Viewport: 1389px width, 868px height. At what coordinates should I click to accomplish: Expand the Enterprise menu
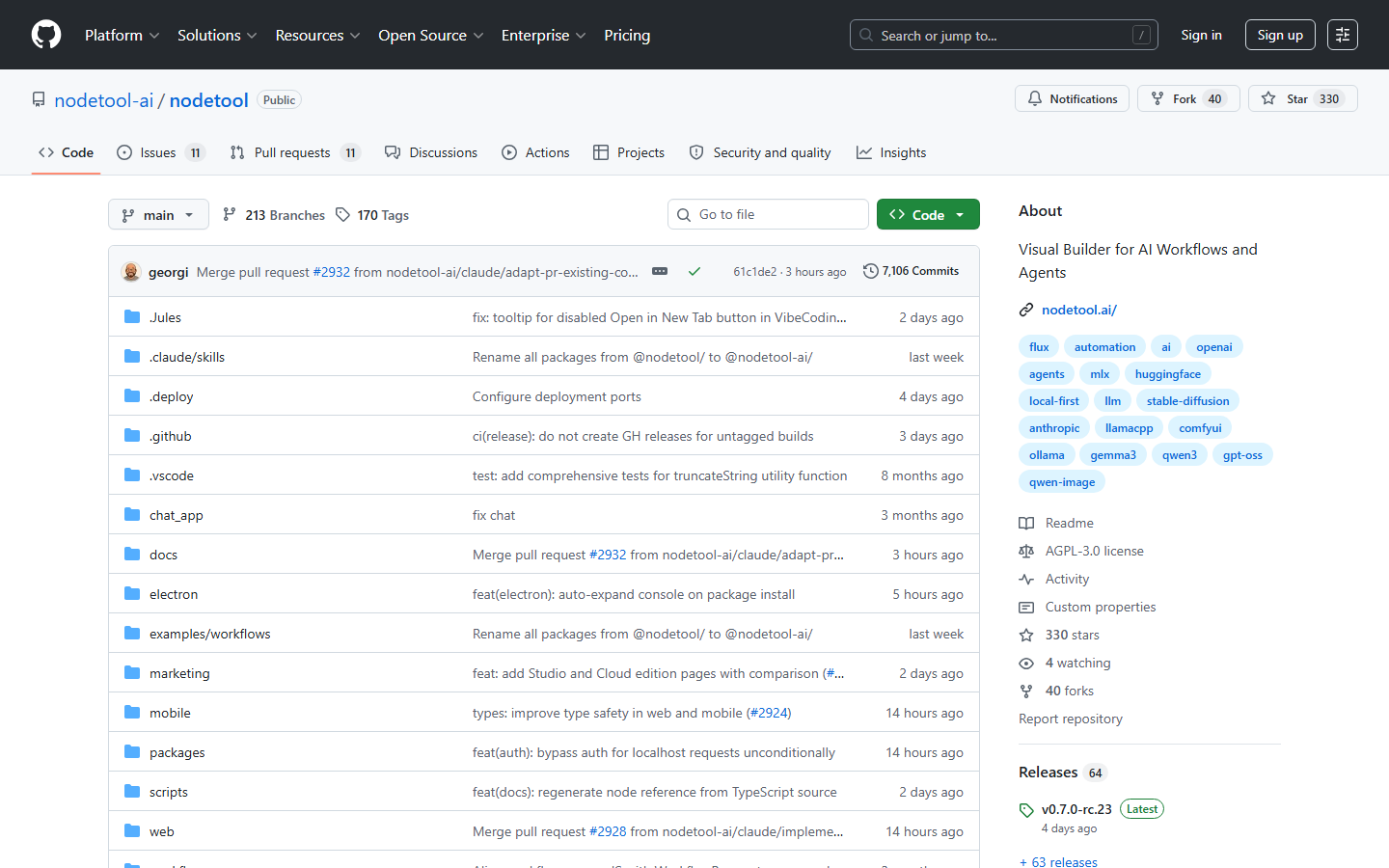click(x=543, y=35)
